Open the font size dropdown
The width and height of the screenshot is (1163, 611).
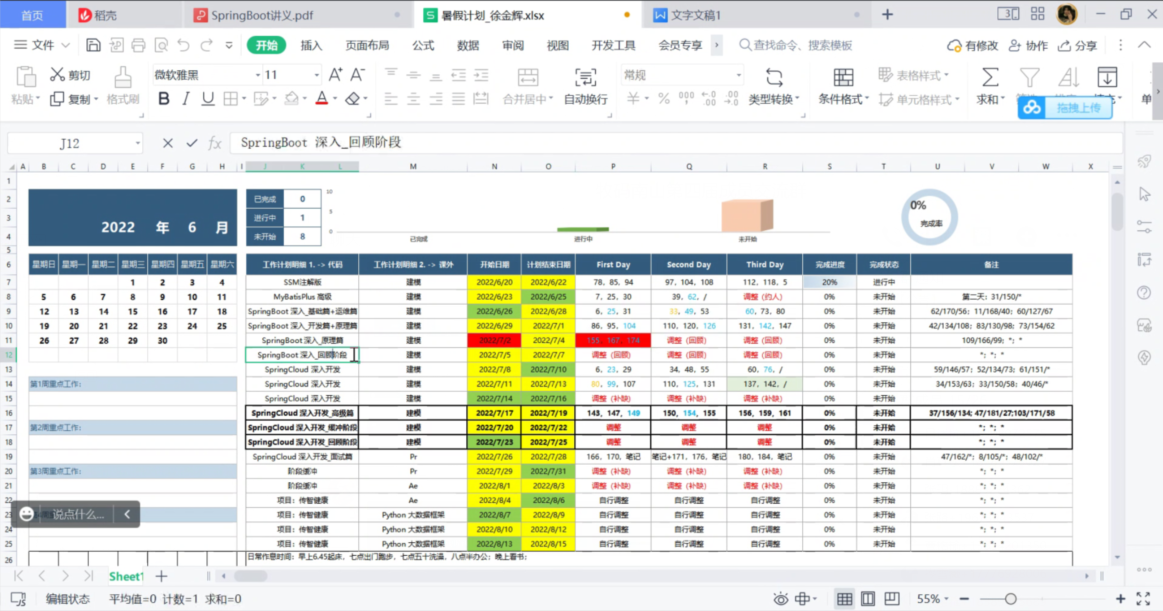pyautogui.click(x=317, y=75)
